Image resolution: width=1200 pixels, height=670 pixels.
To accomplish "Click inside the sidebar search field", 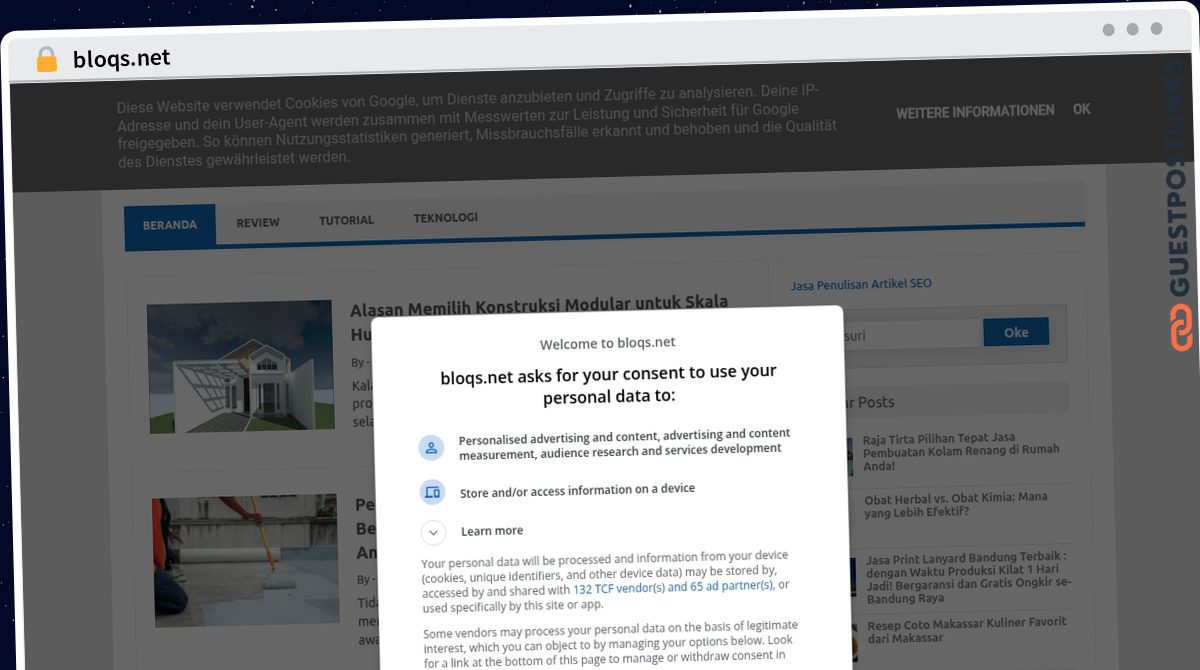I will coord(920,331).
